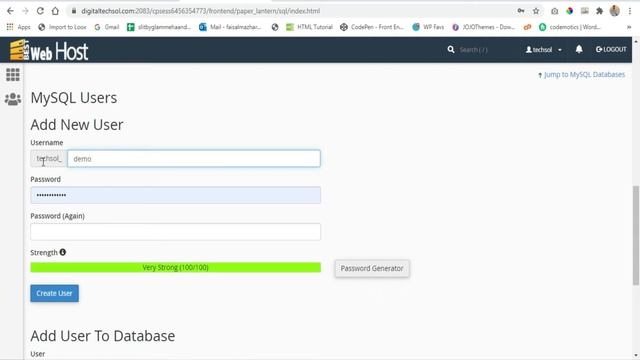This screenshot has height=360, width=640.
Task: Open the Import to Loox bookmark
Action: 62,27
